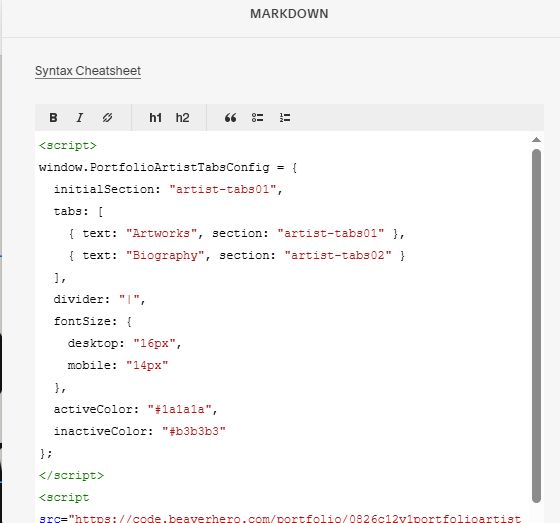The width and height of the screenshot is (560, 523).
Task: Click the MARKDOWN panel title
Action: (289, 14)
